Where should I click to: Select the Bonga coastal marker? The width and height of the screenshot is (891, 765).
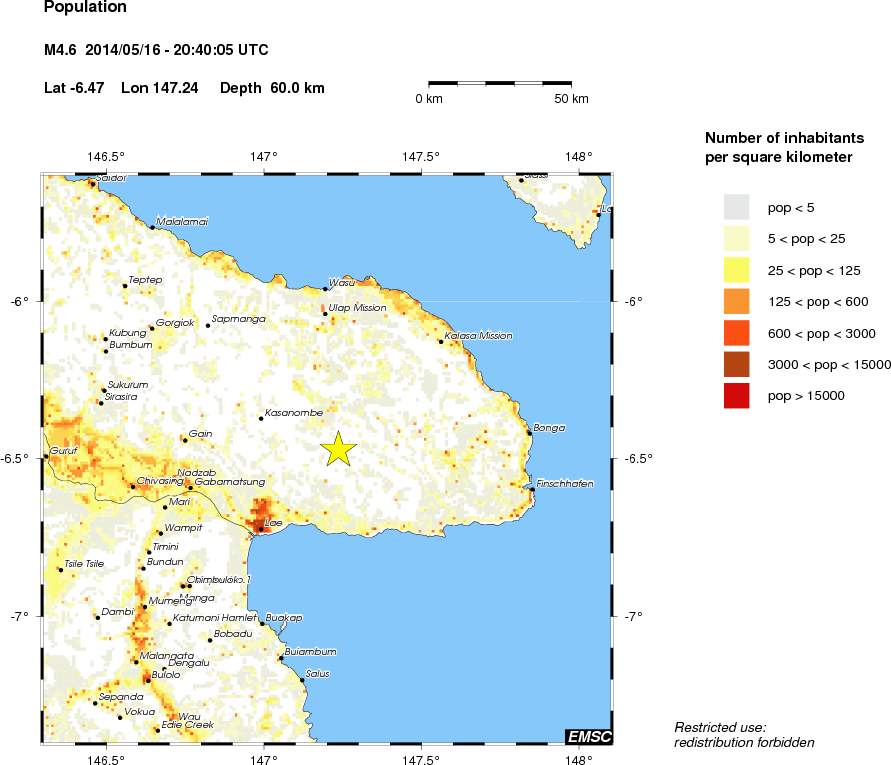click(x=529, y=433)
